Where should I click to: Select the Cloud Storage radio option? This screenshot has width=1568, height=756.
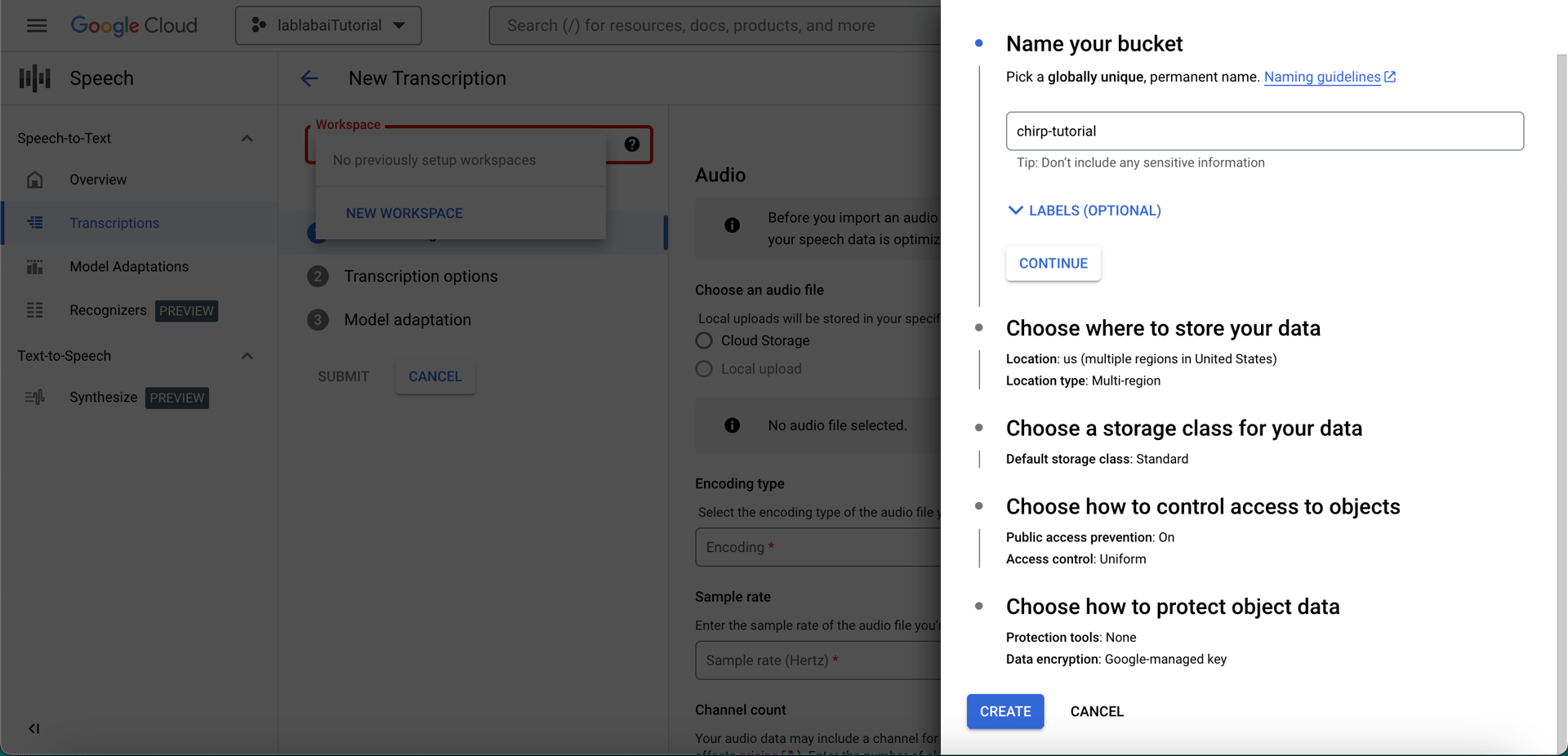tap(704, 340)
